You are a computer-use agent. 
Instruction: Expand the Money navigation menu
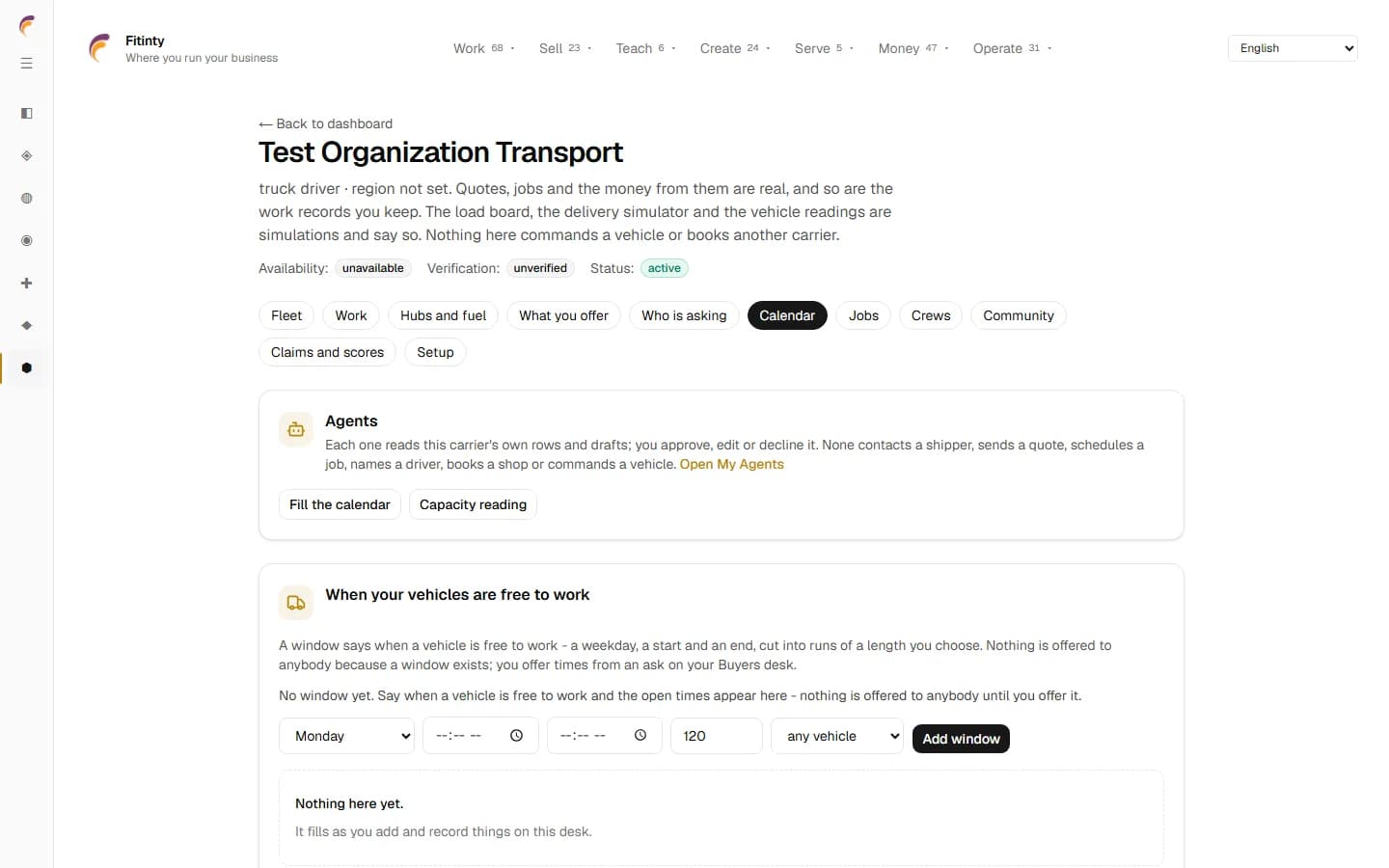point(913,48)
